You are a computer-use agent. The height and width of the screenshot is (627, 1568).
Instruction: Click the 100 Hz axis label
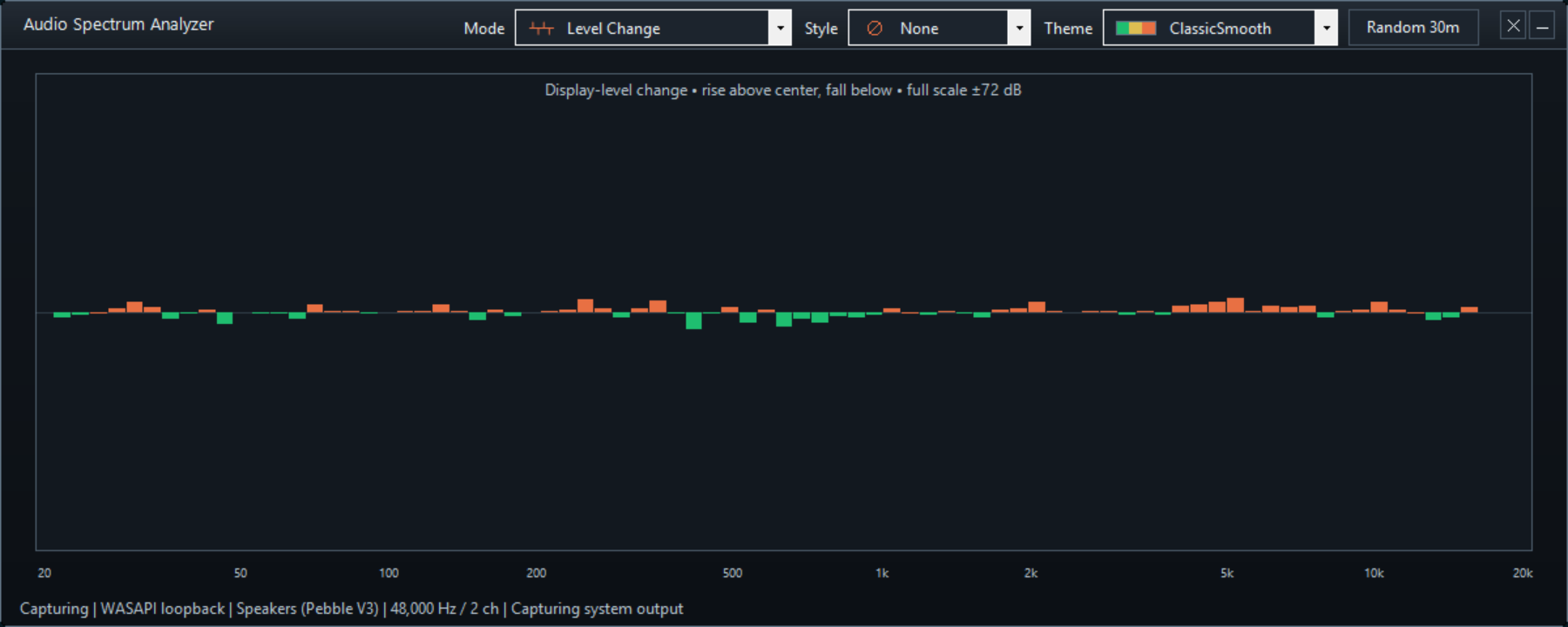(389, 573)
